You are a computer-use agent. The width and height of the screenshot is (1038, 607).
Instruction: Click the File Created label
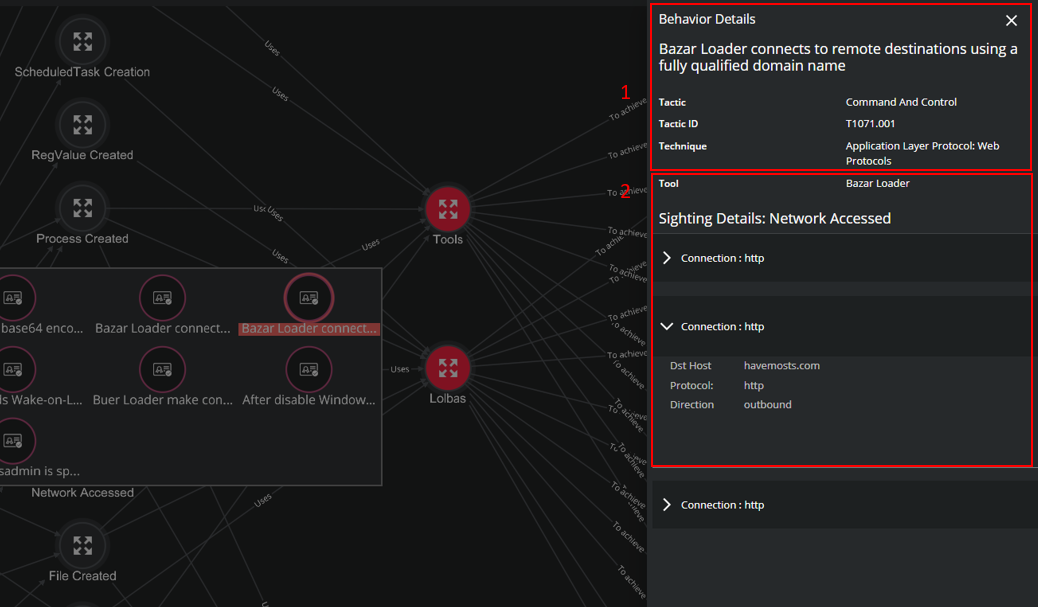coord(82,576)
